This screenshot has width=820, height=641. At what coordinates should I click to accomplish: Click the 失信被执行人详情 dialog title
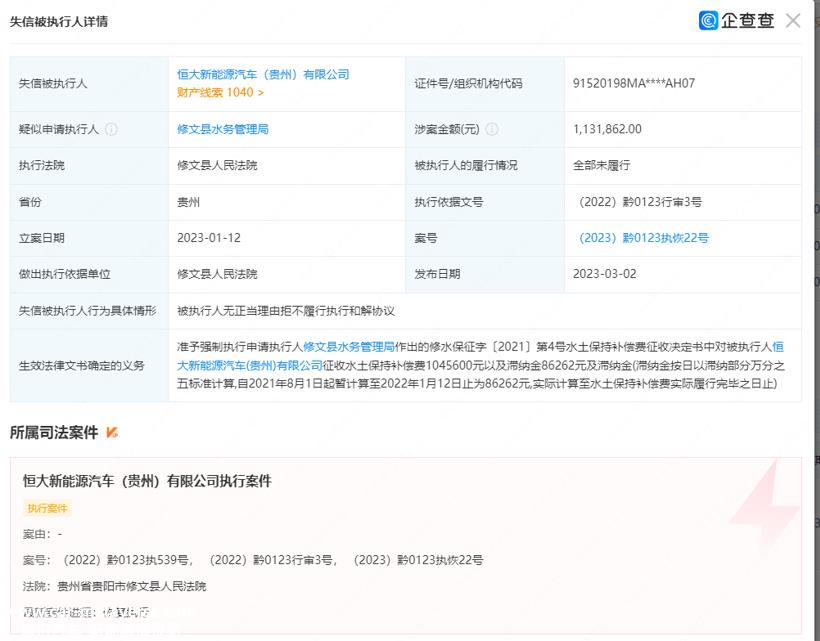(x=59, y=21)
